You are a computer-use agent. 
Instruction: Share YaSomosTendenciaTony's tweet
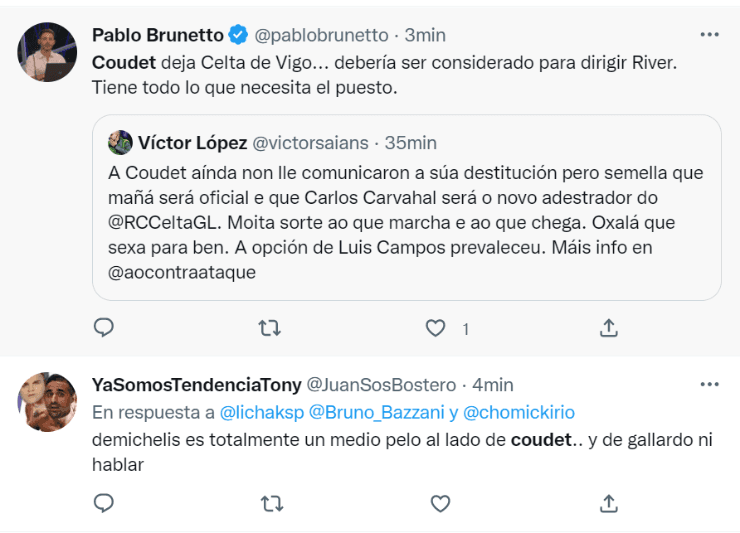coord(607,504)
